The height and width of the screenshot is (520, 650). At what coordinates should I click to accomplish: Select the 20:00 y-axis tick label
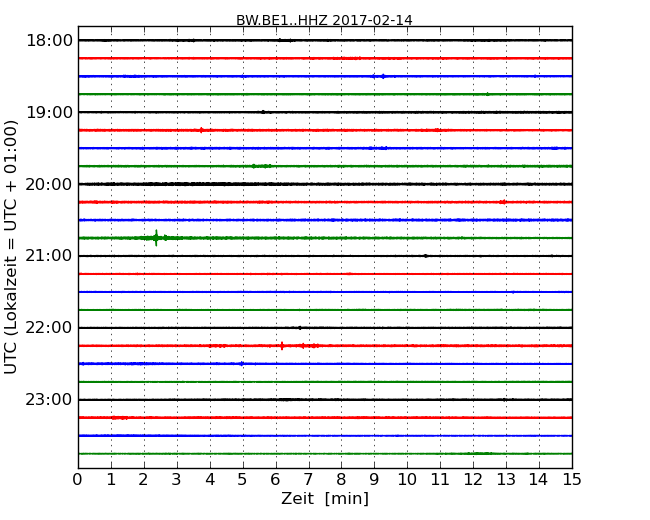tap(49, 184)
